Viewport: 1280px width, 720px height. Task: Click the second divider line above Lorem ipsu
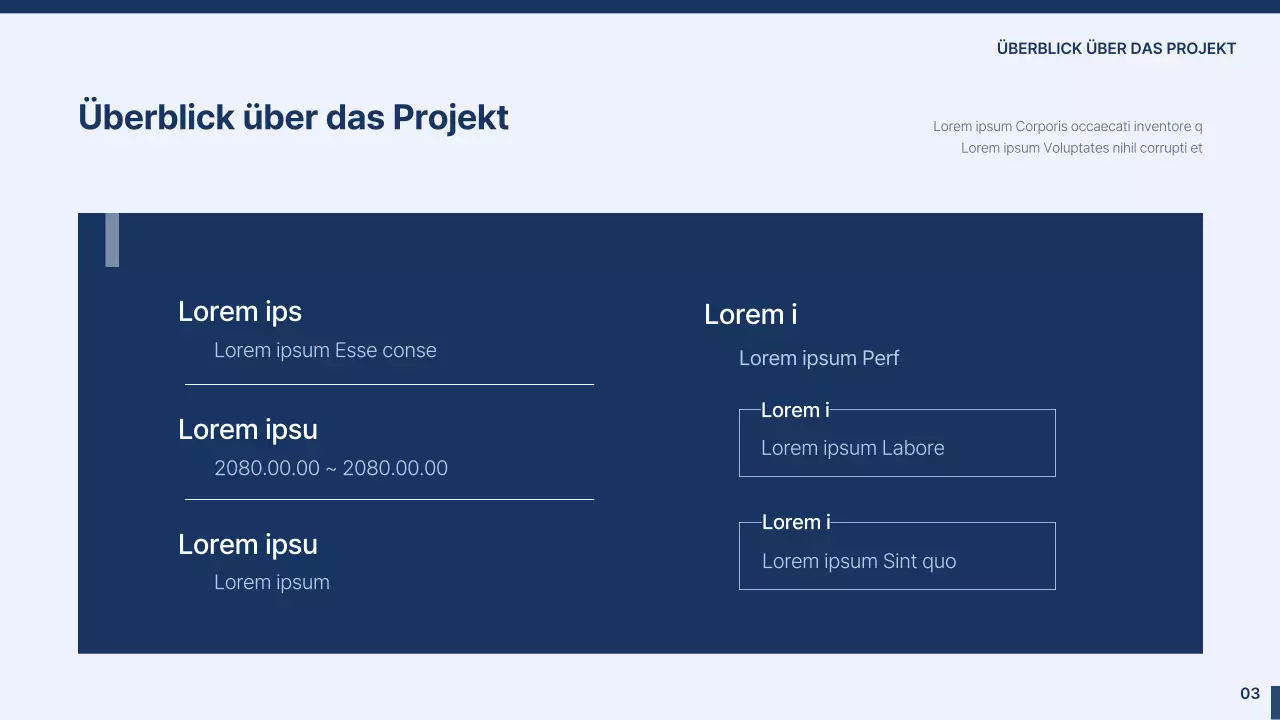[389, 499]
